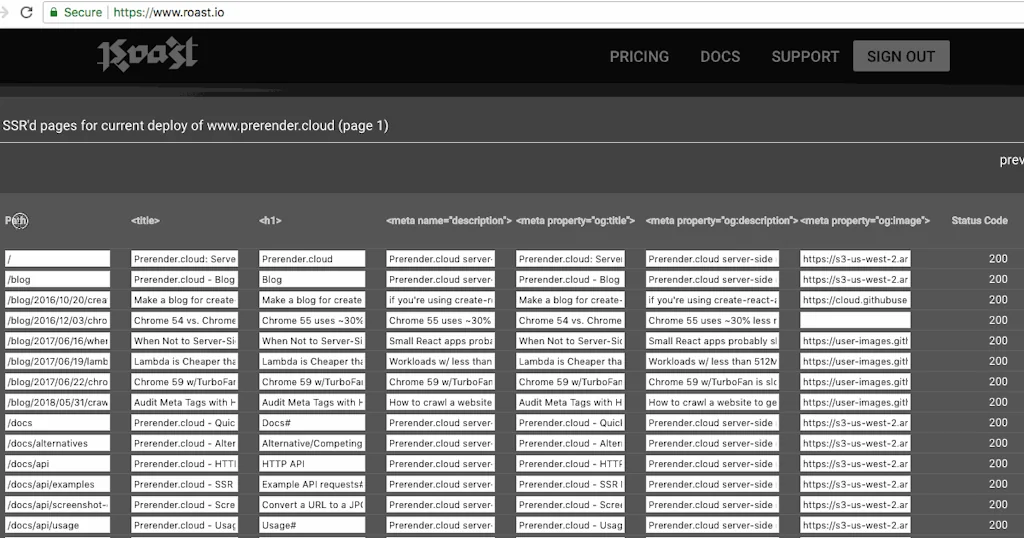Viewport: 1024px width, 538px height.
Task: Select the /blog path field
Action: pyautogui.click(x=57, y=279)
